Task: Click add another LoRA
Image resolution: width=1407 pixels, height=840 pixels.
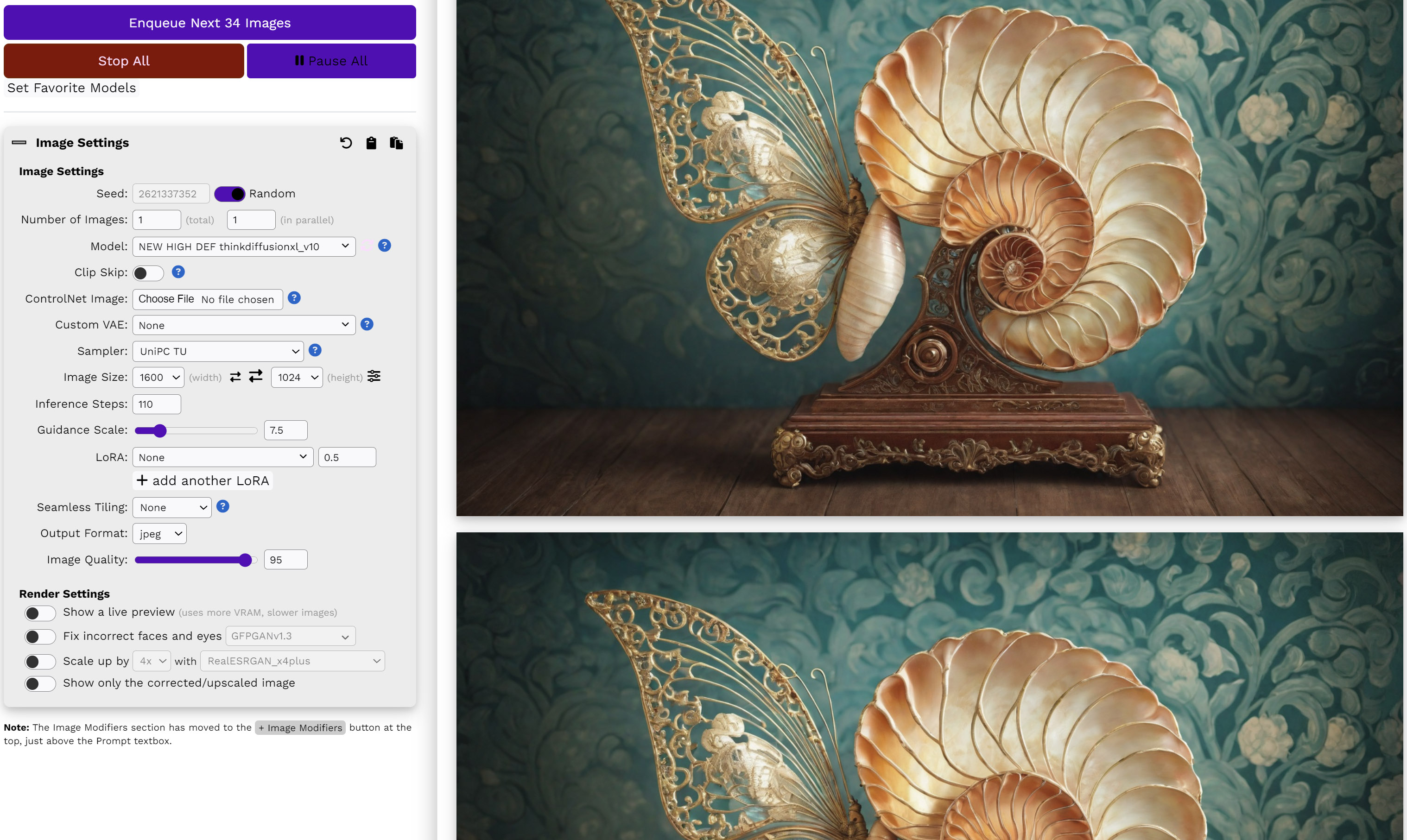Action: (203, 480)
